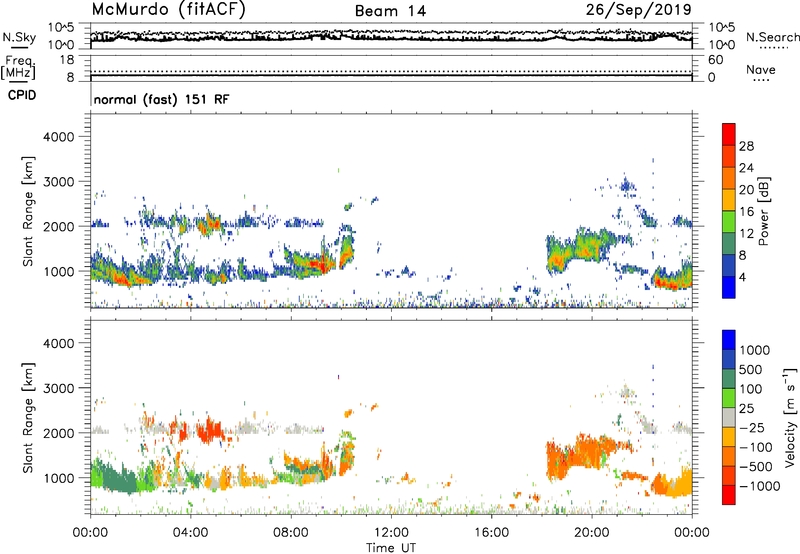Click the Time UT axis title
This screenshot has width=800, height=554.
tap(391, 548)
